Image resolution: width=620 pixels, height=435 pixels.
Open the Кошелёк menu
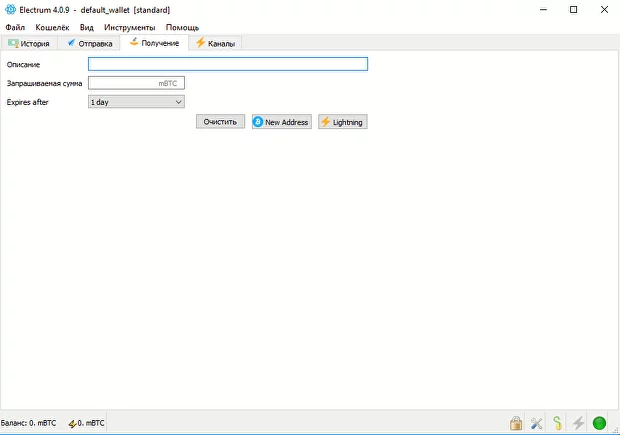click(x=52, y=27)
